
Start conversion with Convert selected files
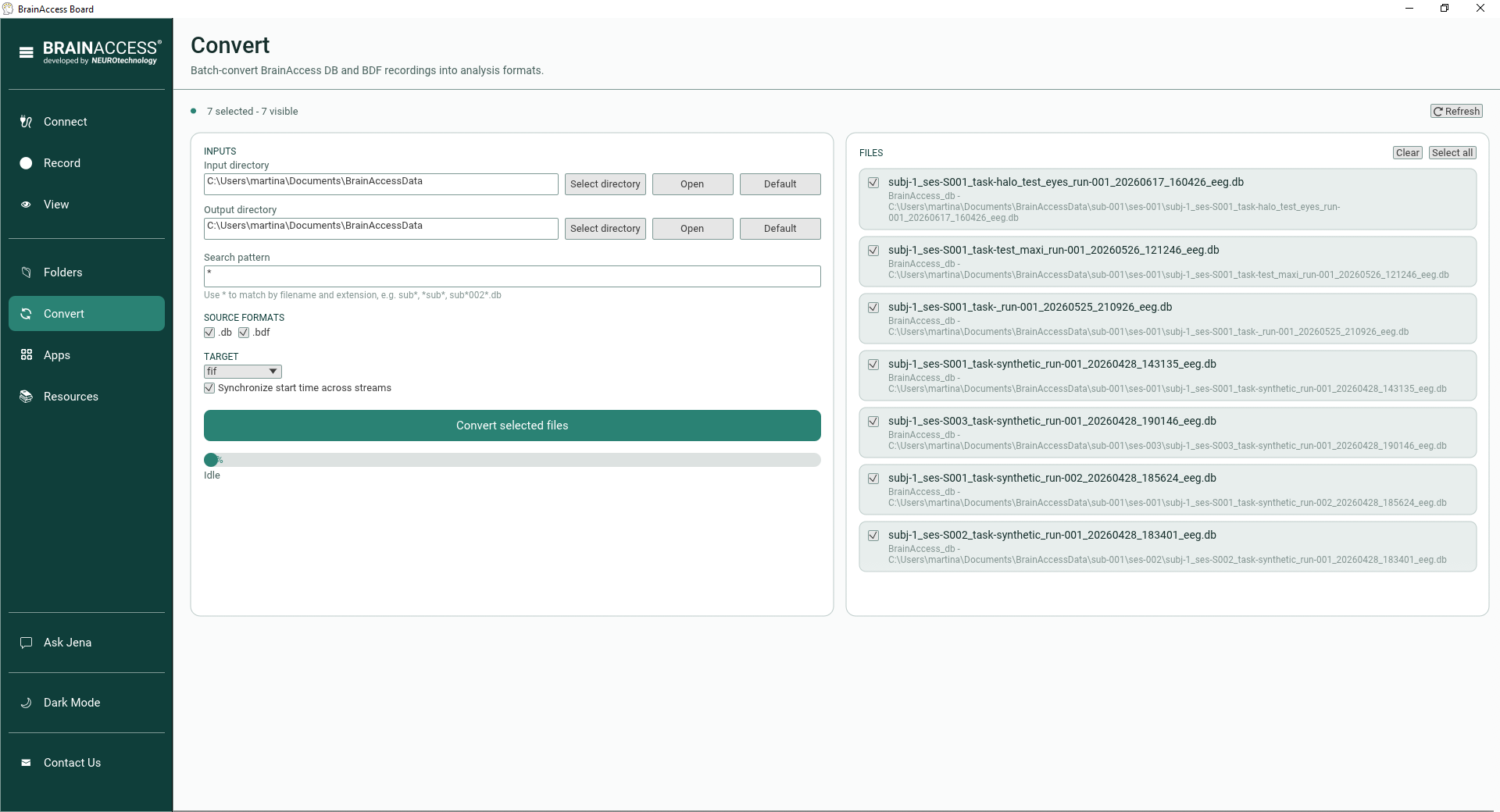pos(512,426)
